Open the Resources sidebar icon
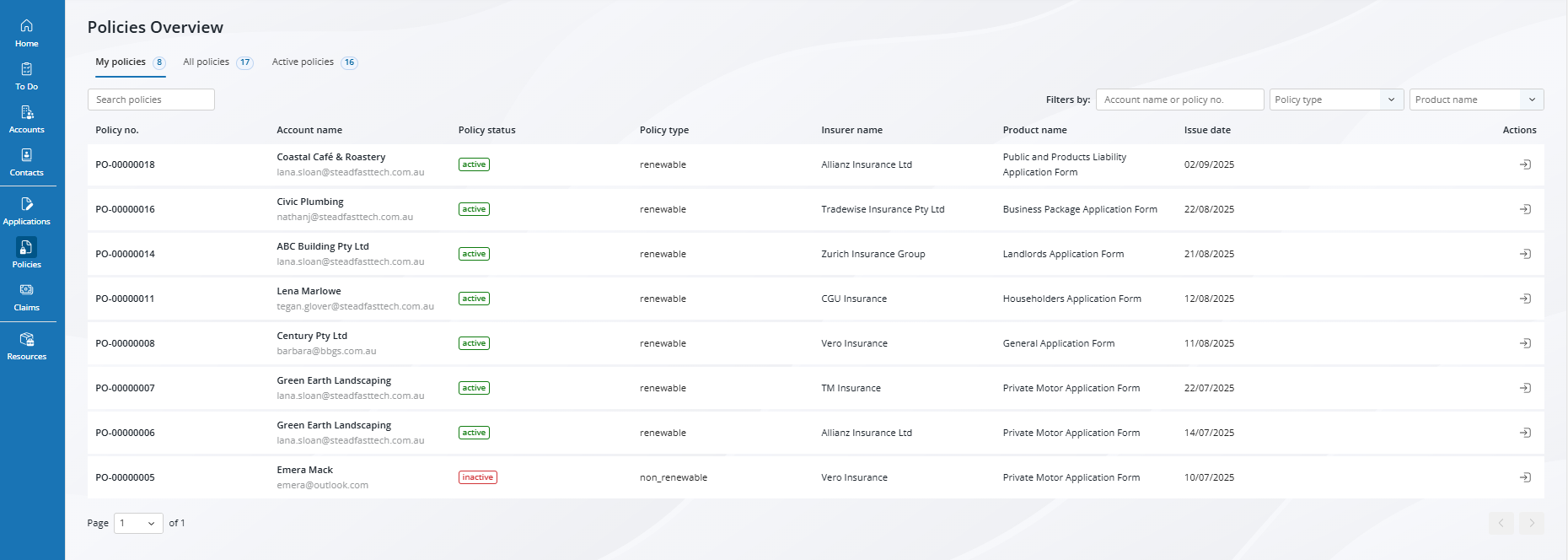This screenshot has height=560, width=1568. pos(27,345)
